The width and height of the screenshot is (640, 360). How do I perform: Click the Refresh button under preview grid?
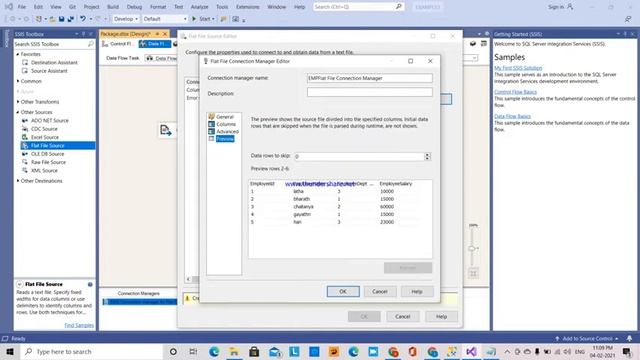point(408,268)
